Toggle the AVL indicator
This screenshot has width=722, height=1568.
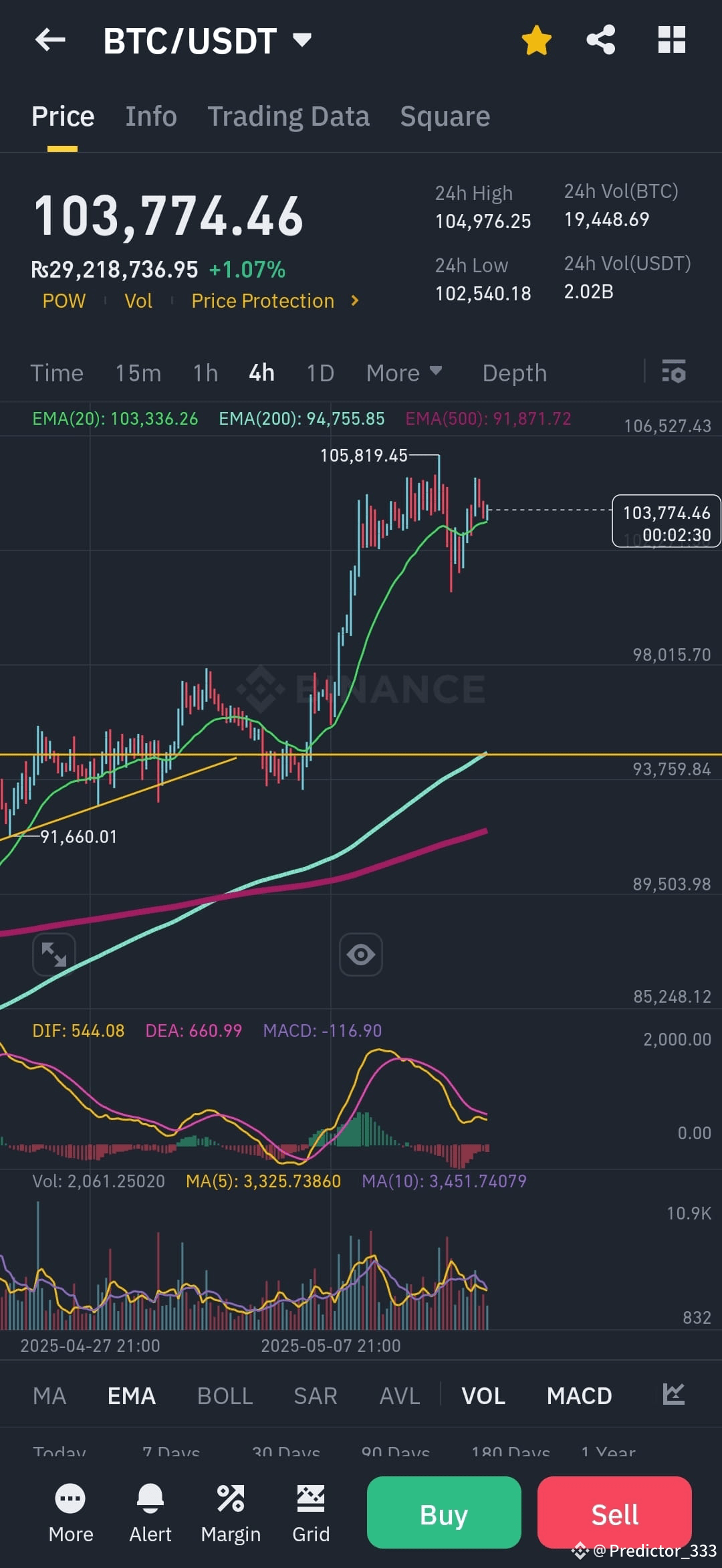400,1396
